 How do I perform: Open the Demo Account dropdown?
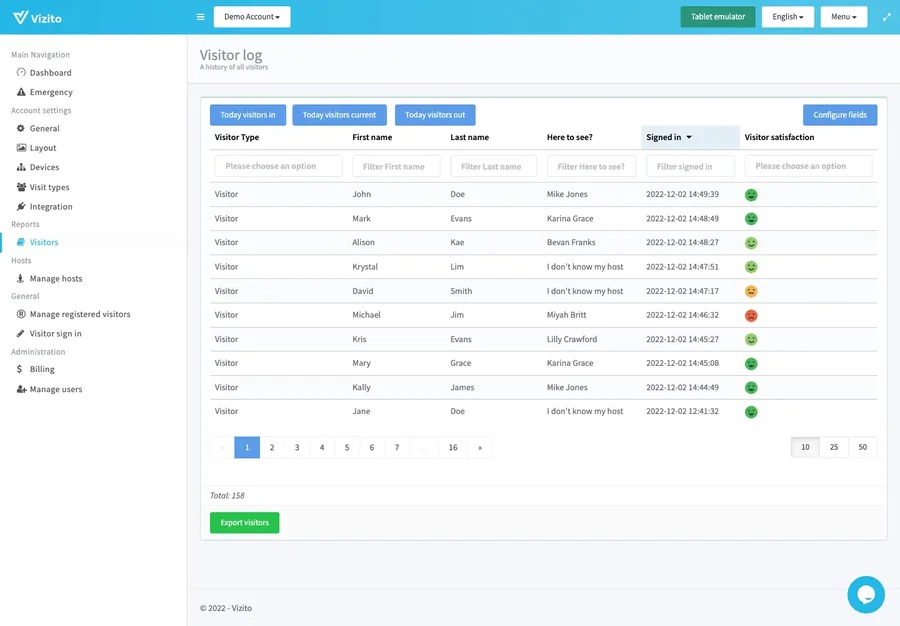[x=252, y=17]
